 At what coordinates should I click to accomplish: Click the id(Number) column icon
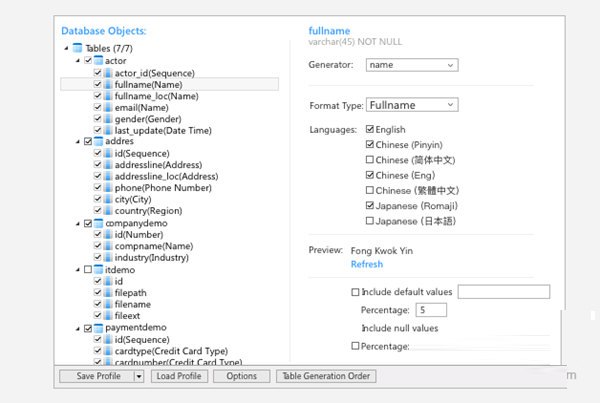click(x=108, y=234)
